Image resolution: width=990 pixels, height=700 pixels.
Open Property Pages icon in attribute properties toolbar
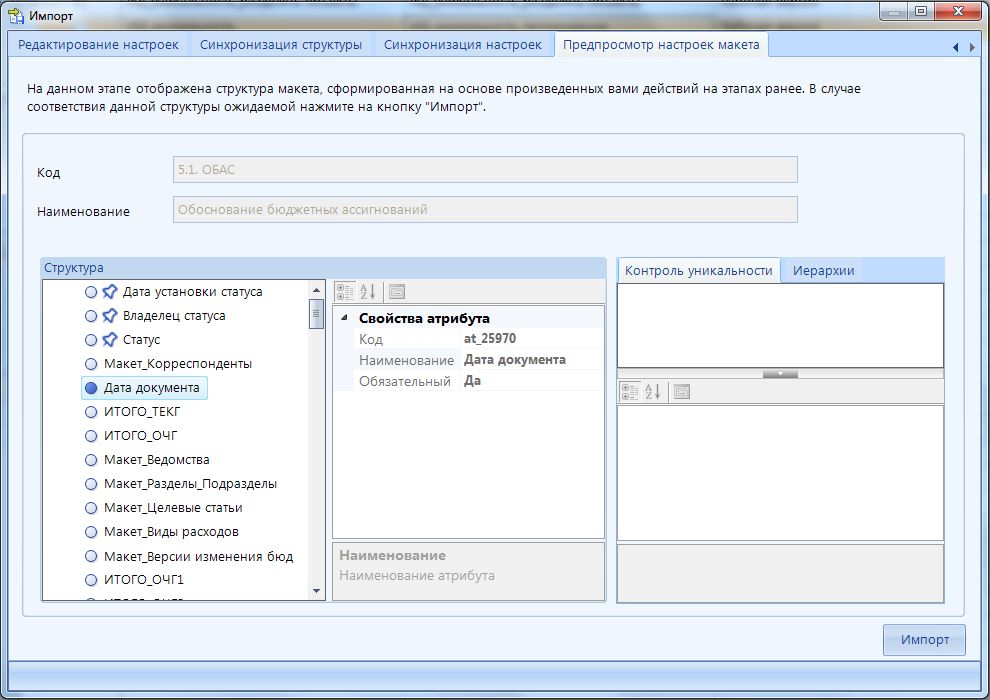pyautogui.click(x=396, y=292)
